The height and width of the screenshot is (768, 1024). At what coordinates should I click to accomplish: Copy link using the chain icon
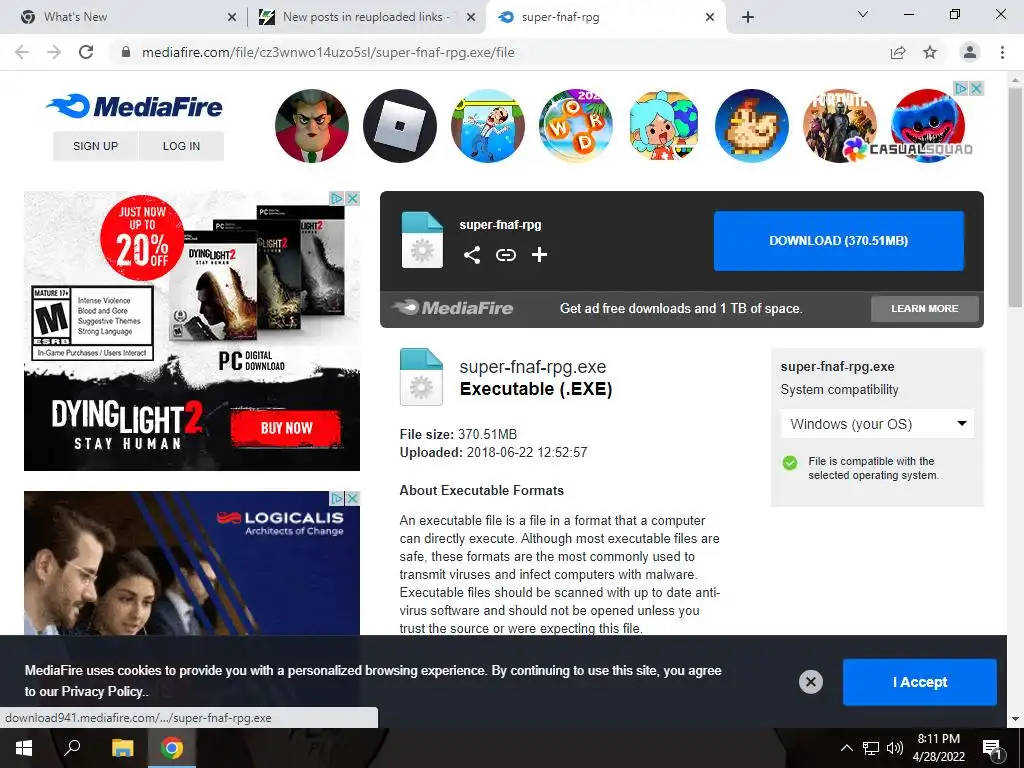(505, 255)
